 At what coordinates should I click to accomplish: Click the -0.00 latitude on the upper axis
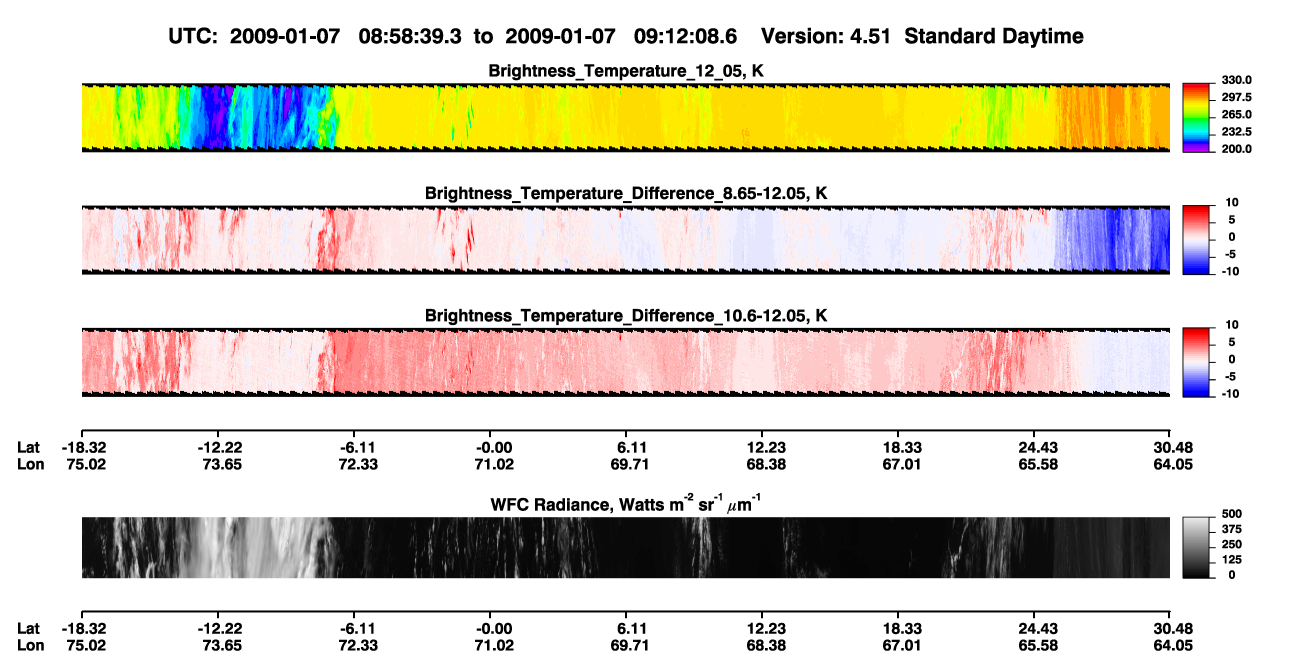click(x=490, y=447)
